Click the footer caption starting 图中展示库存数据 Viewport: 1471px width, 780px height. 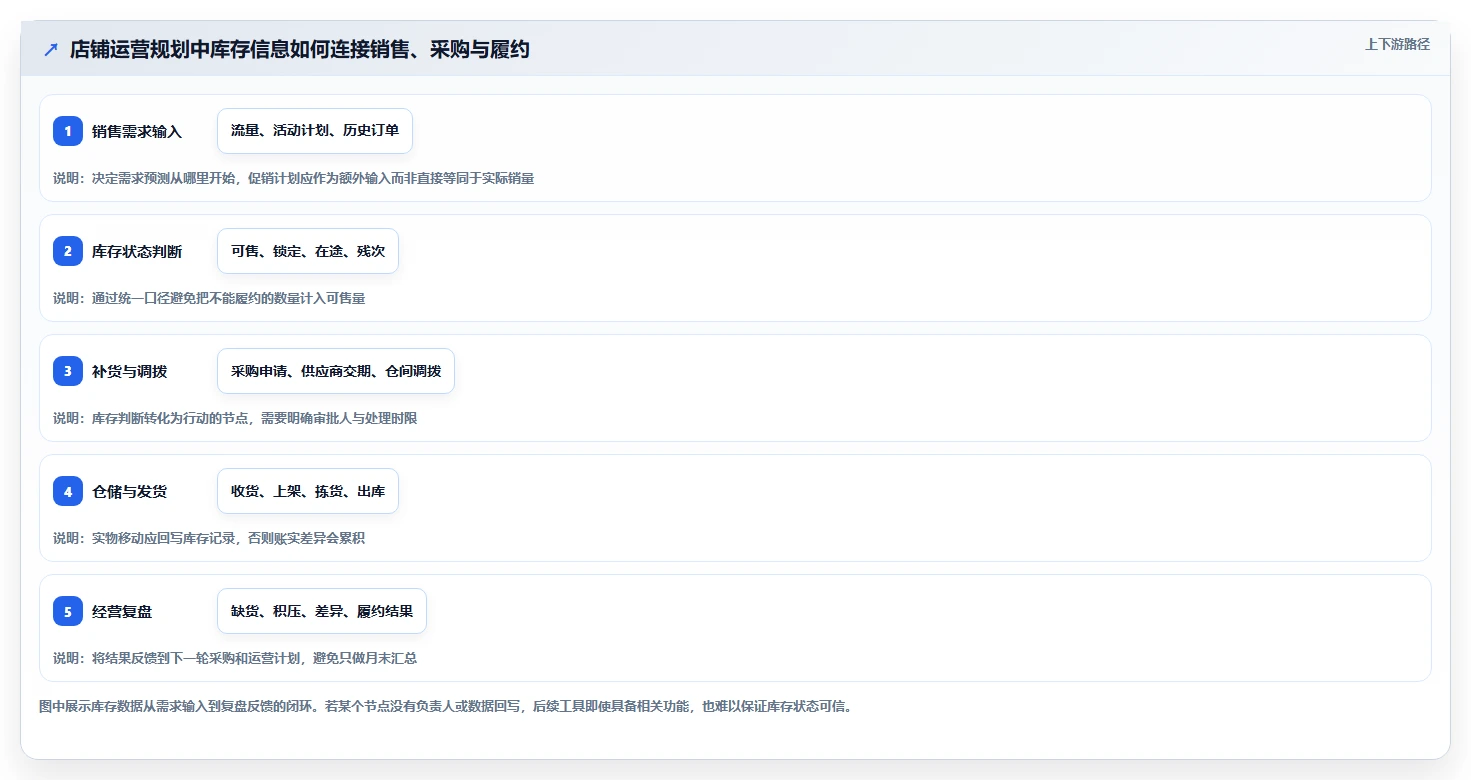[445, 706]
